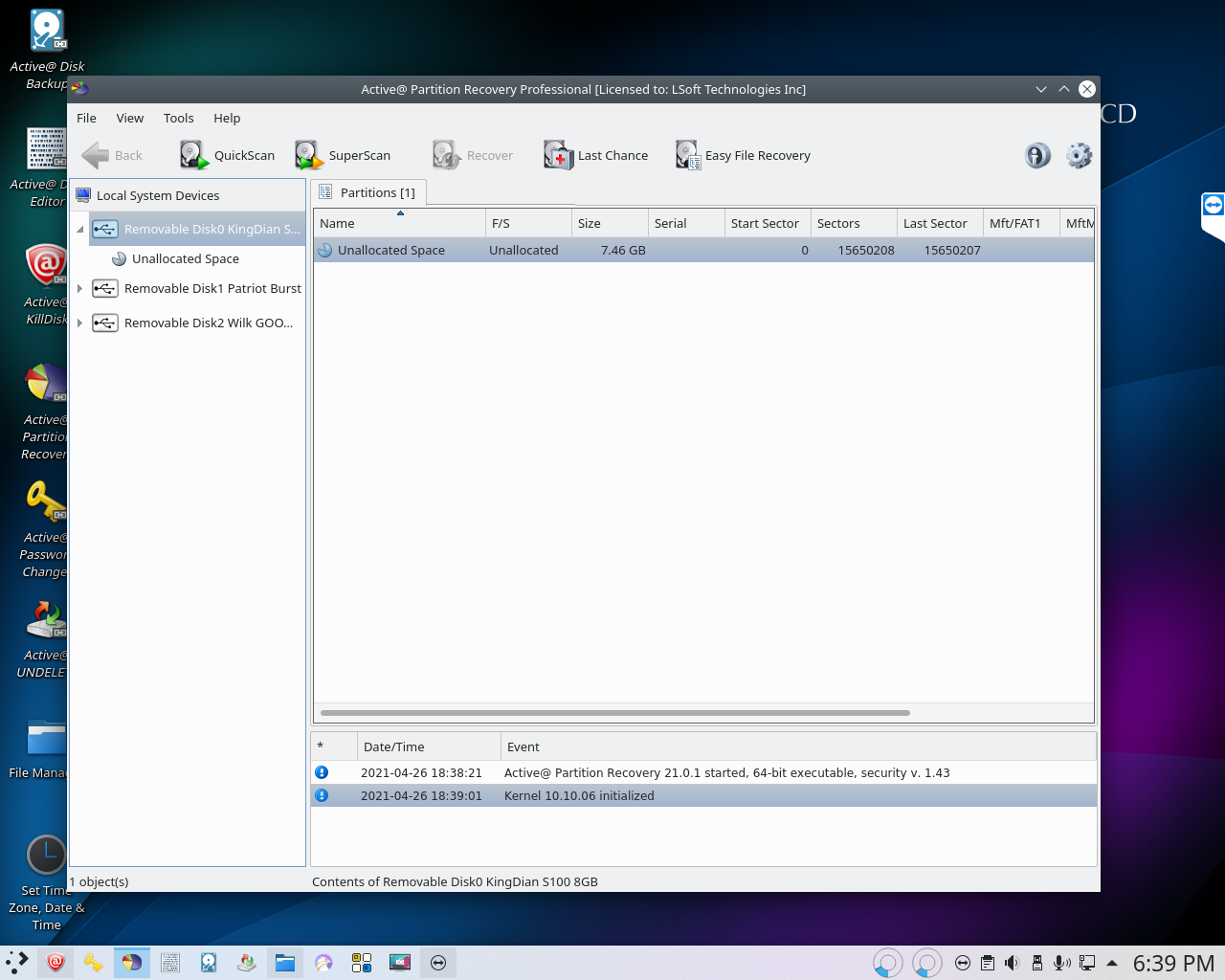The height and width of the screenshot is (980, 1225).
Task: Open Active@ Disk Backup desktop icon
Action: click(46, 50)
